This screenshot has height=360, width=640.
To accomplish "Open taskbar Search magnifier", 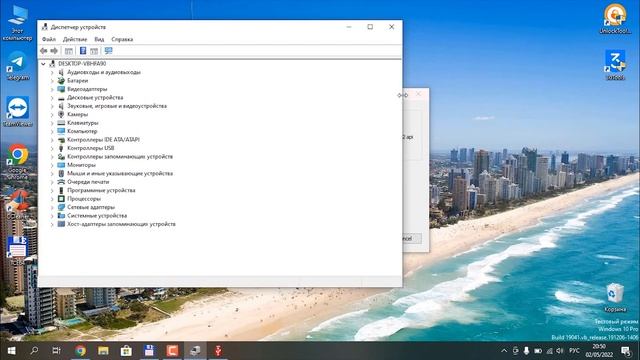I will (x=34, y=351).
